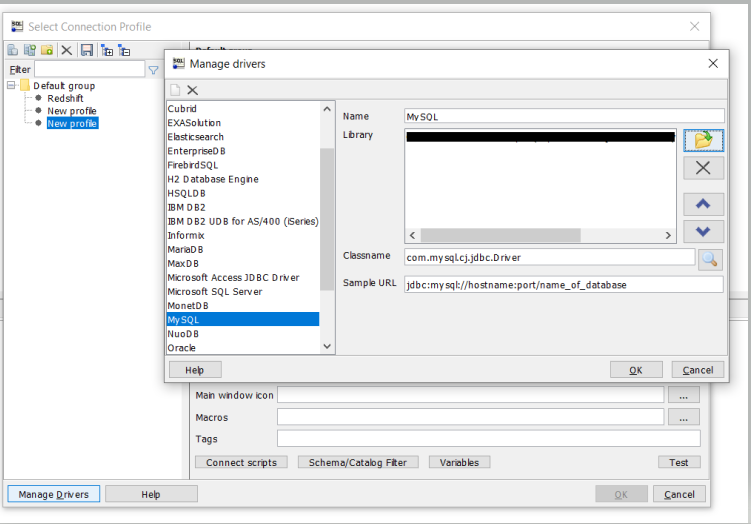Select Microsoft SQL Server driver
Image resolution: width=751 pixels, height=524 pixels.
point(214,291)
